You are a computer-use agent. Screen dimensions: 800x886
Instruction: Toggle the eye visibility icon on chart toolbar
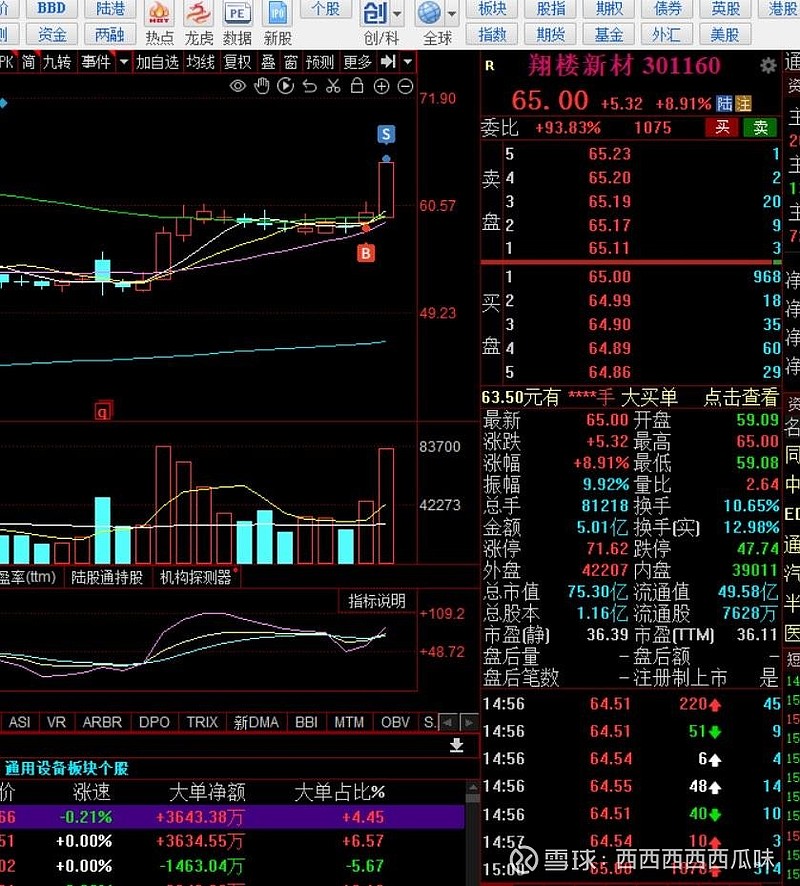point(238,86)
